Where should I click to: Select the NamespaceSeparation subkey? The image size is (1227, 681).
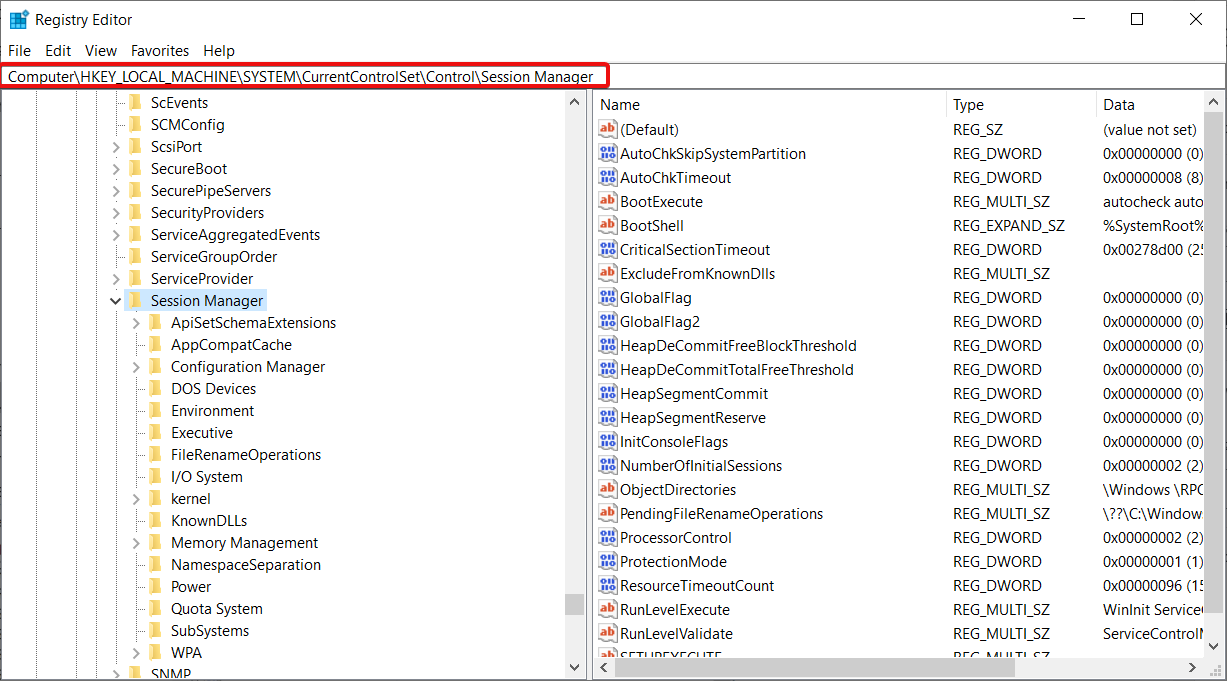coord(246,564)
